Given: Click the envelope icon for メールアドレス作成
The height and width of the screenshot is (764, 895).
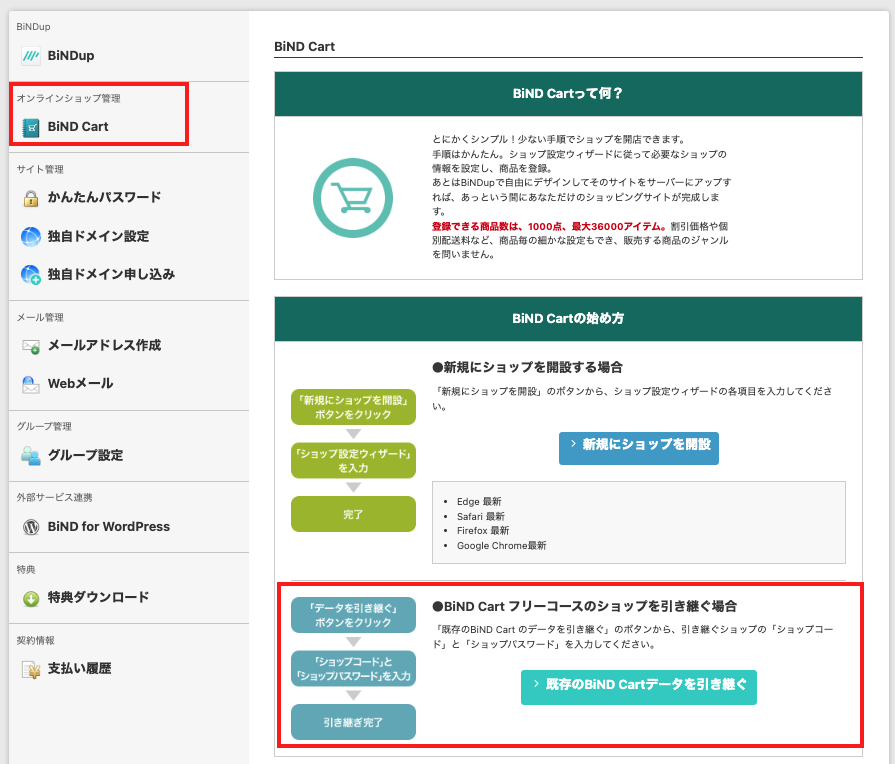Looking at the screenshot, I should coord(31,346).
